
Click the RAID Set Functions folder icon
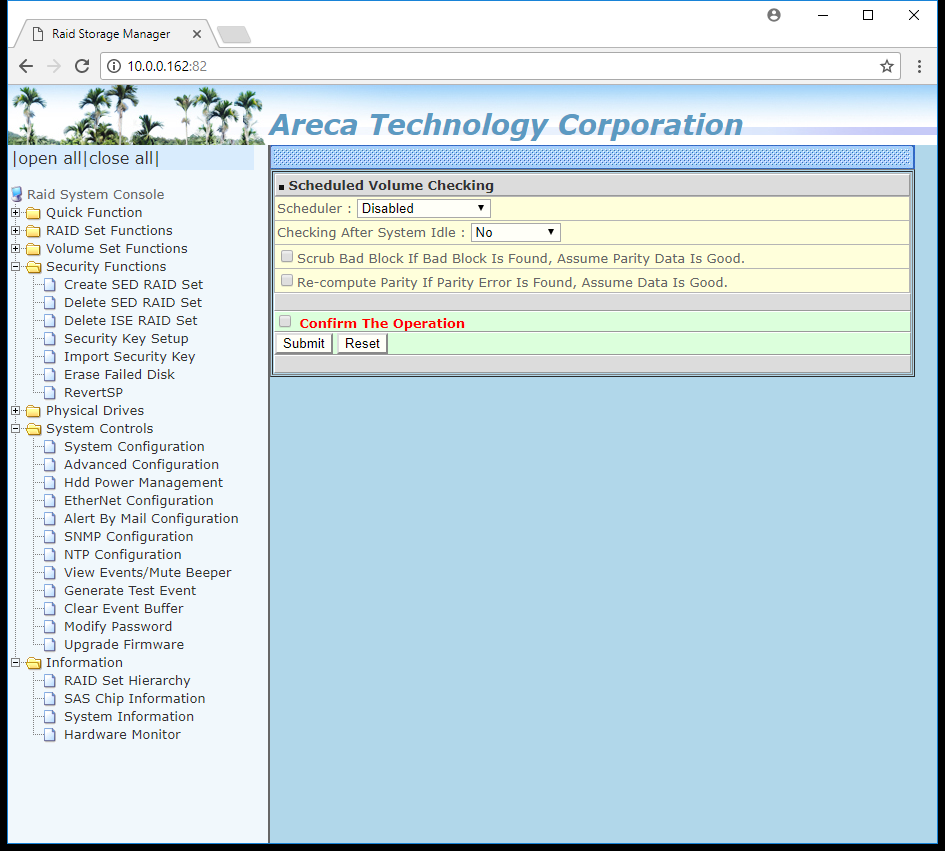(x=34, y=231)
